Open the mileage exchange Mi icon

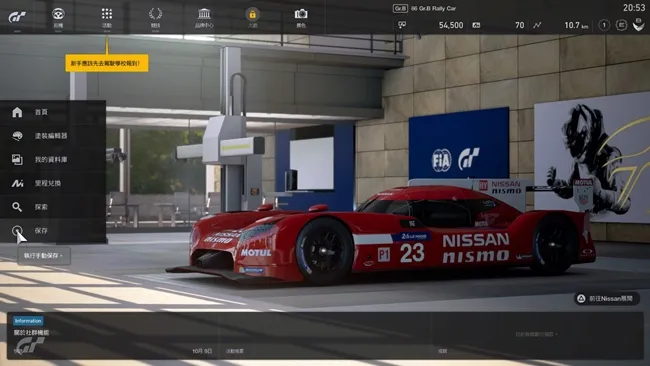[x=17, y=183]
